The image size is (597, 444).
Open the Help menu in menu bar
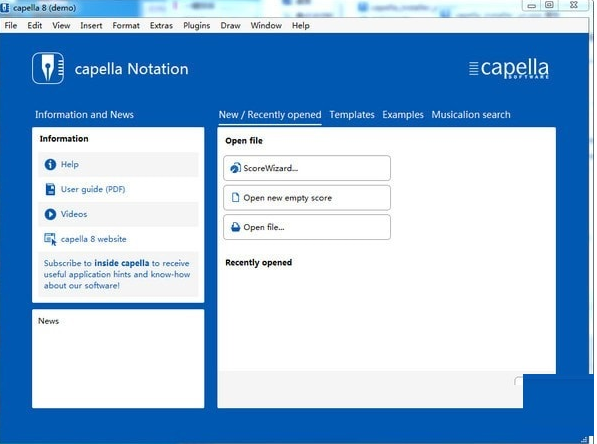pyautogui.click(x=301, y=26)
